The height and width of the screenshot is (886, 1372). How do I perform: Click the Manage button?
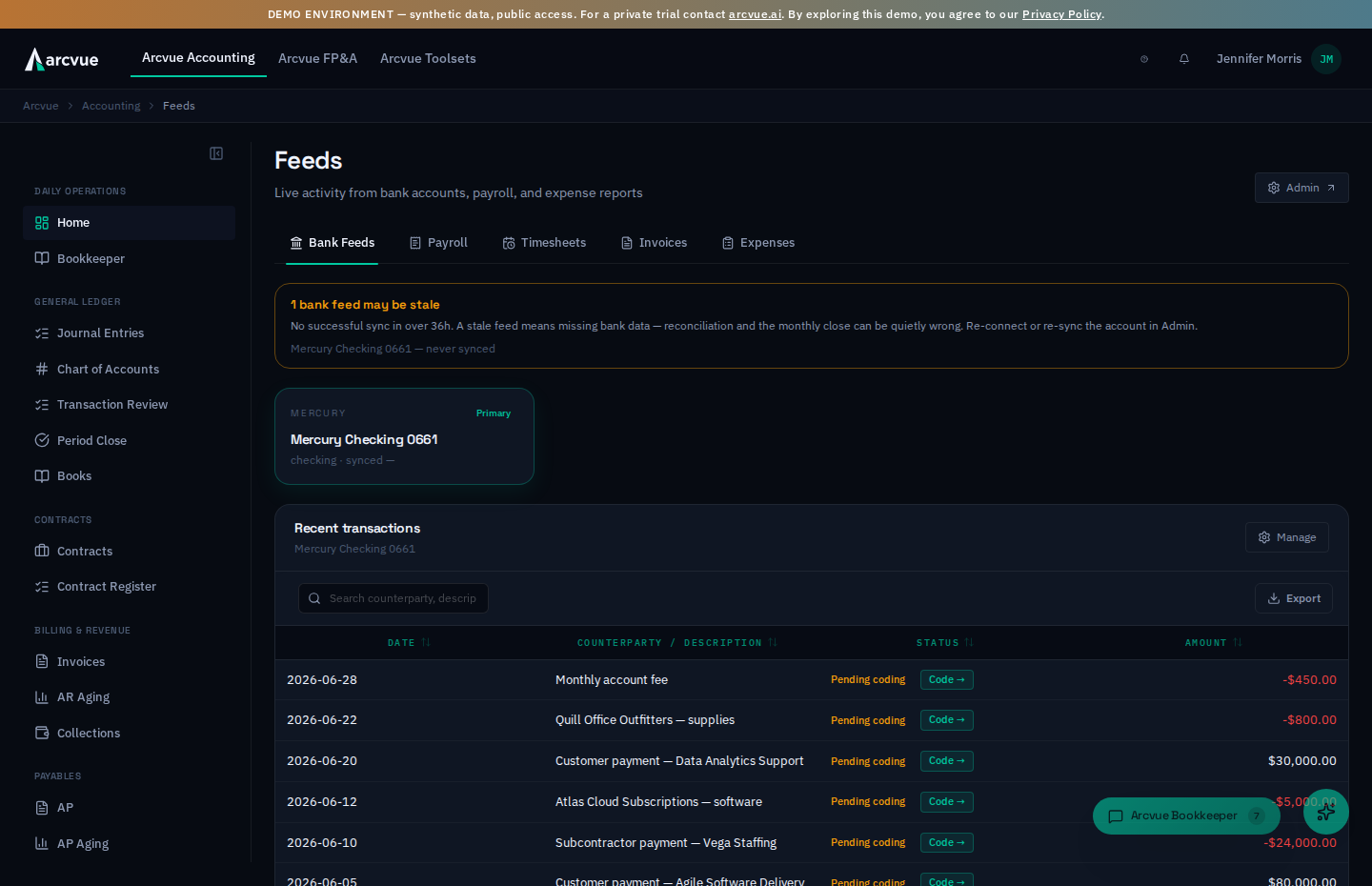(x=1287, y=537)
